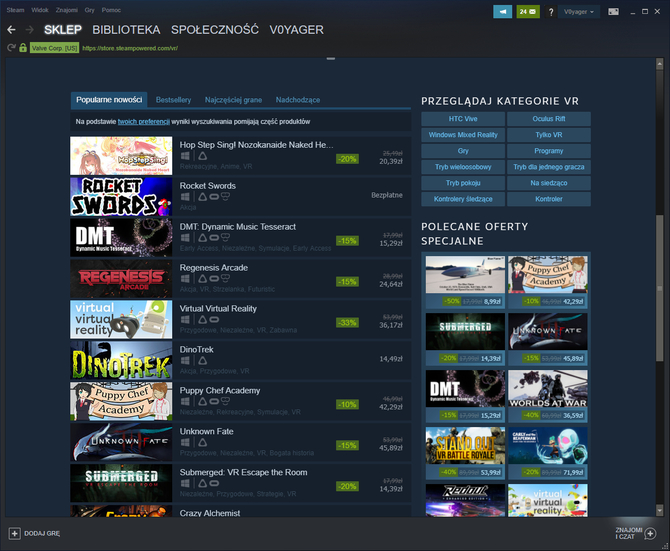Switch to the Najczęściej grane tab
This screenshot has height=551, width=670.
click(x=233, y=100)
